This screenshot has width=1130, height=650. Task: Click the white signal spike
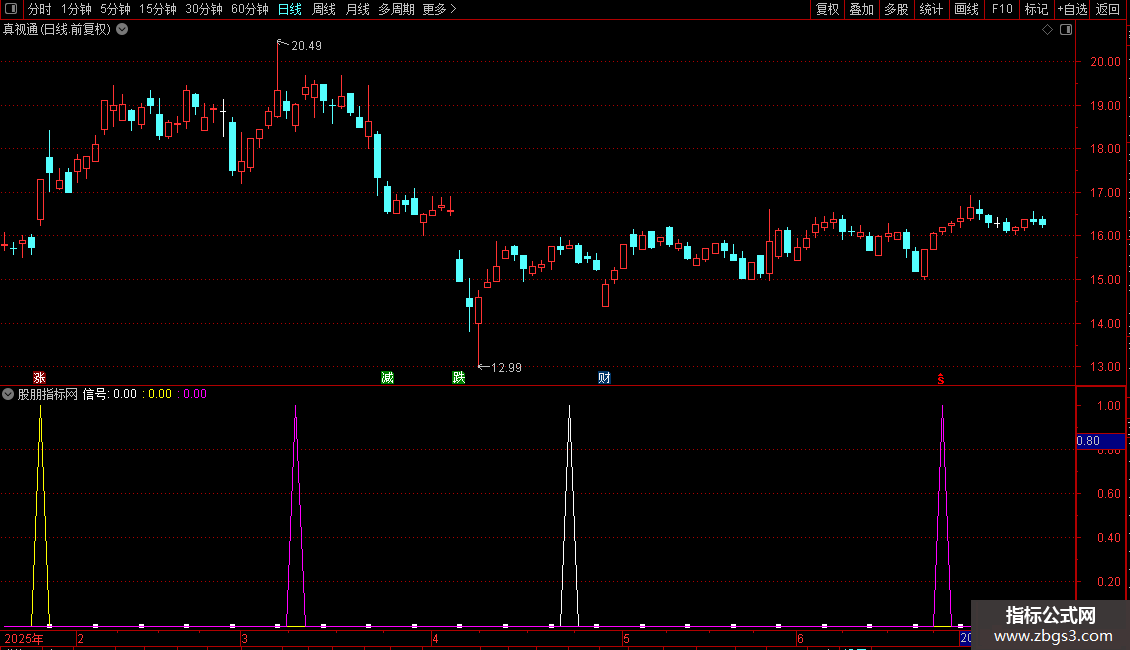tap(569, 515)
